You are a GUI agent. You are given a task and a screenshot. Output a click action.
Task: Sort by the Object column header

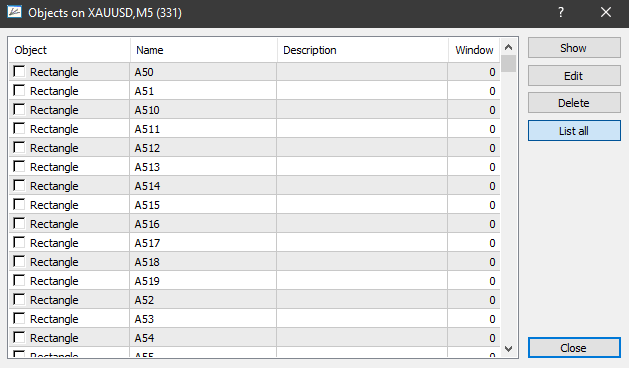point(69,50)
